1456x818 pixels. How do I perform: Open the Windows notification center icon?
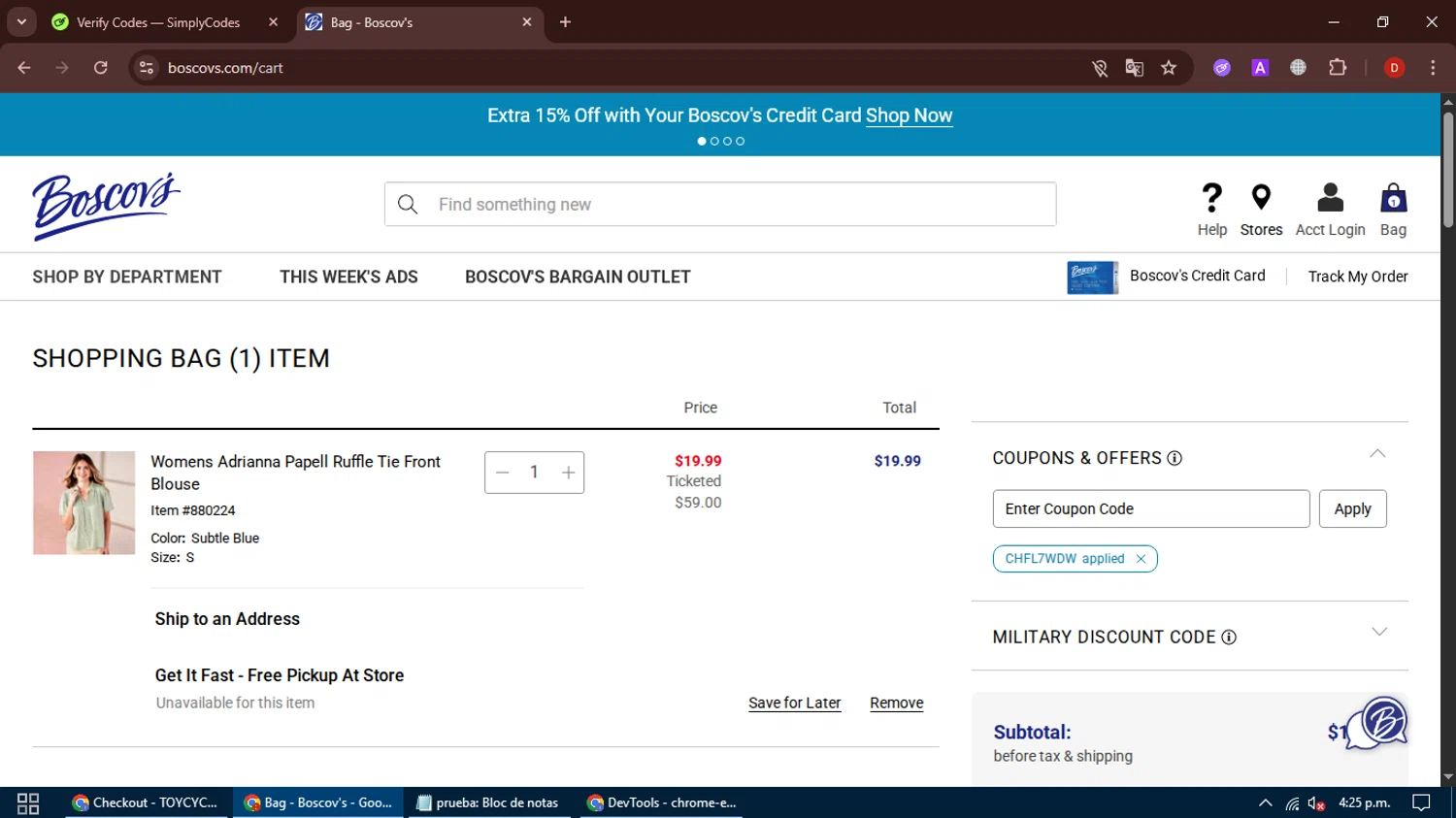coord(1421,803)
